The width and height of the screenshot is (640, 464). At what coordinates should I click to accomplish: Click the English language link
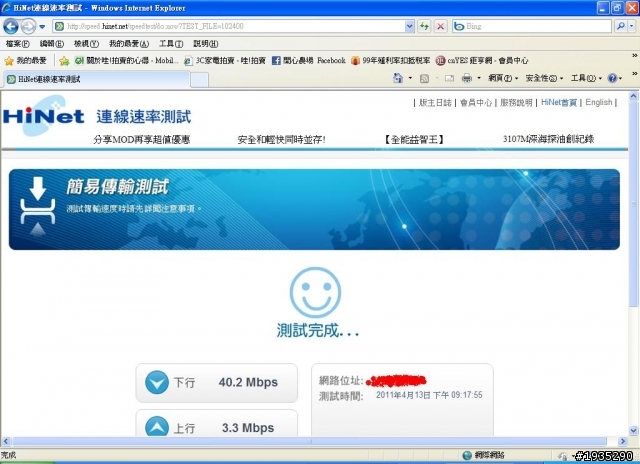599,102
